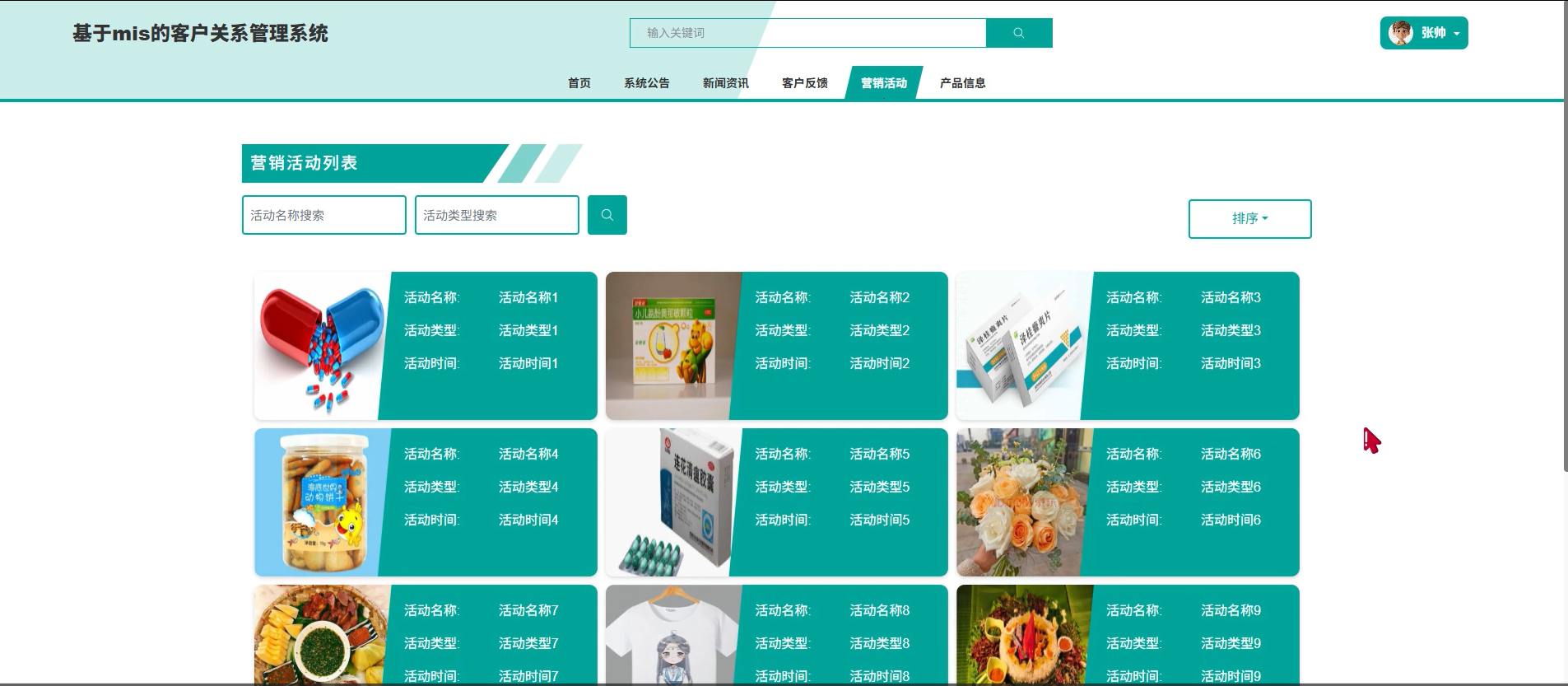Click the text 活动类型4
Viewport: 1568px width, 686px height.
pos(528,487)
